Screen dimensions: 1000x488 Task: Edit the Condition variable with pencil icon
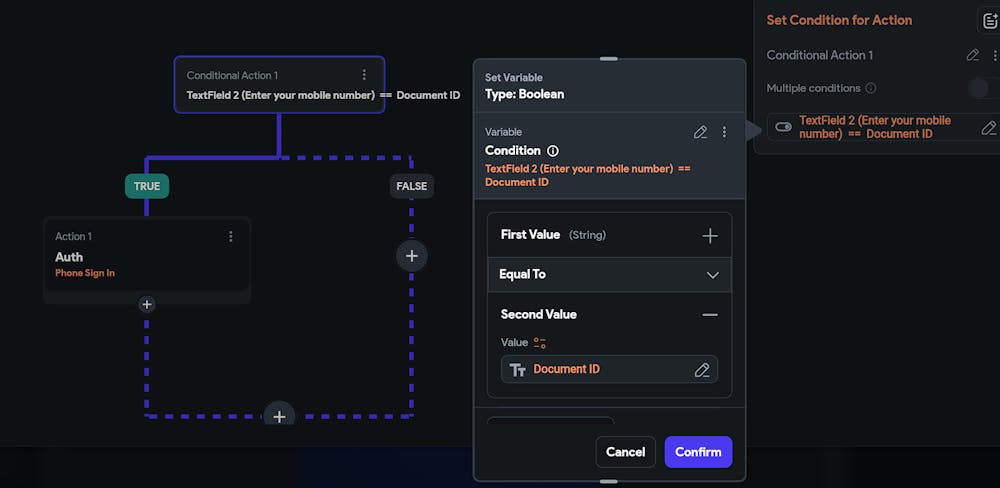[701, 132]
